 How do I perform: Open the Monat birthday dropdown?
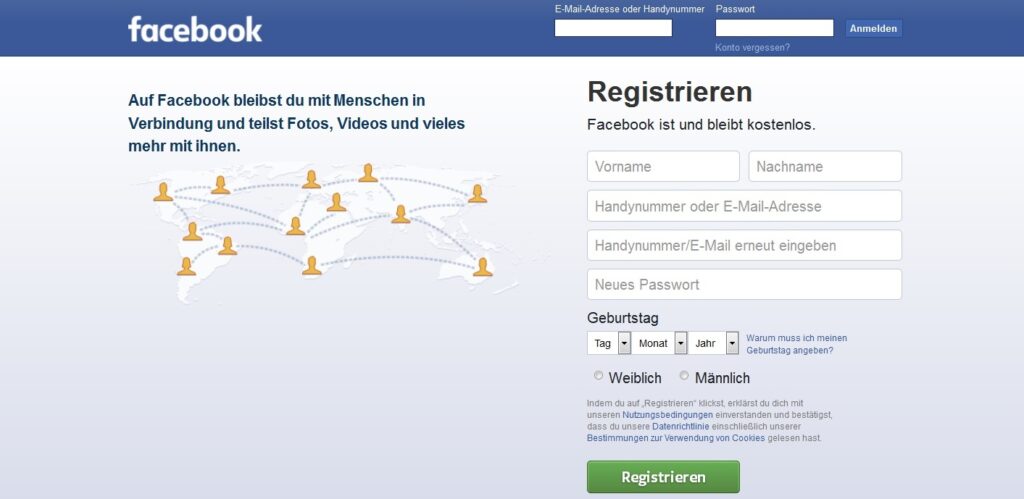tap(659, 343)
